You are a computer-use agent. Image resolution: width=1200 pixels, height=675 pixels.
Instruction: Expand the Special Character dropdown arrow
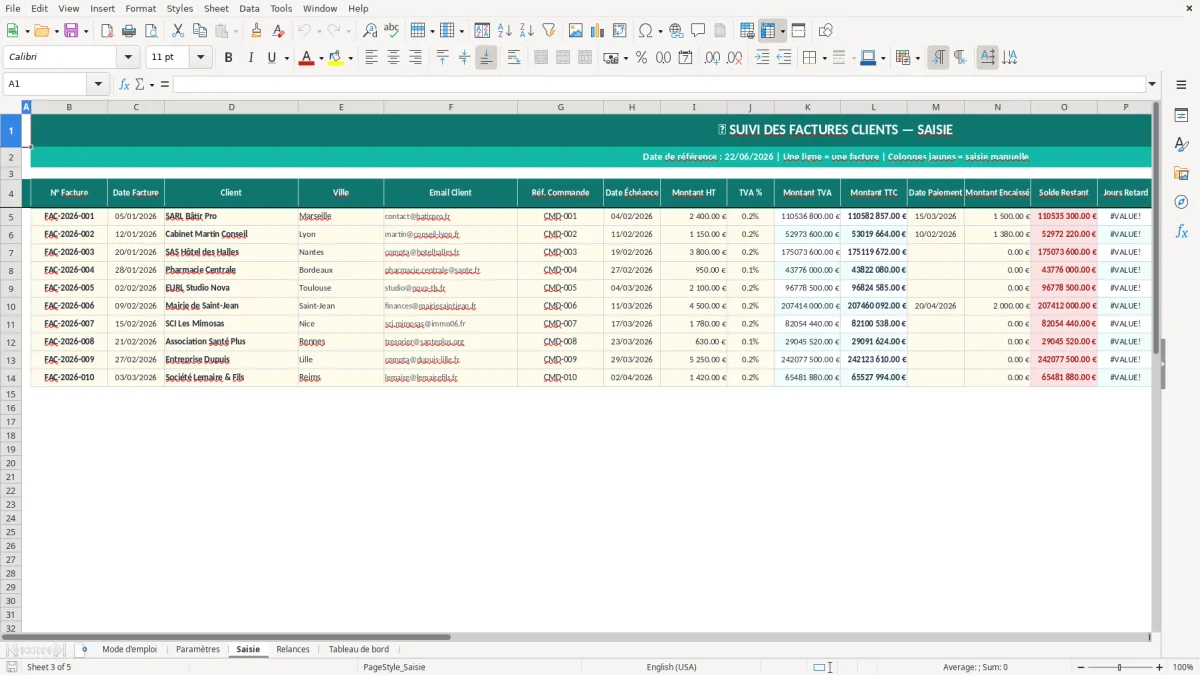click(660, 31)
